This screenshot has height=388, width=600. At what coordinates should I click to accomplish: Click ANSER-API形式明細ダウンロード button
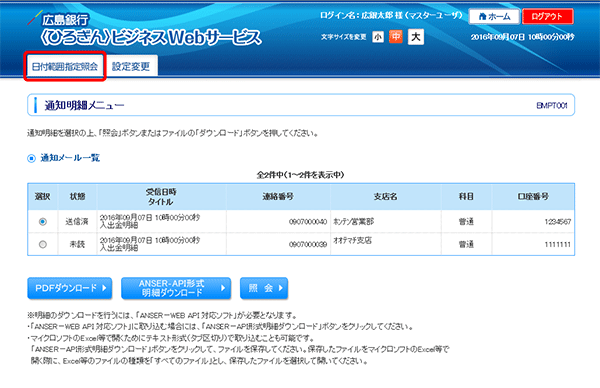tap(176, 288)
